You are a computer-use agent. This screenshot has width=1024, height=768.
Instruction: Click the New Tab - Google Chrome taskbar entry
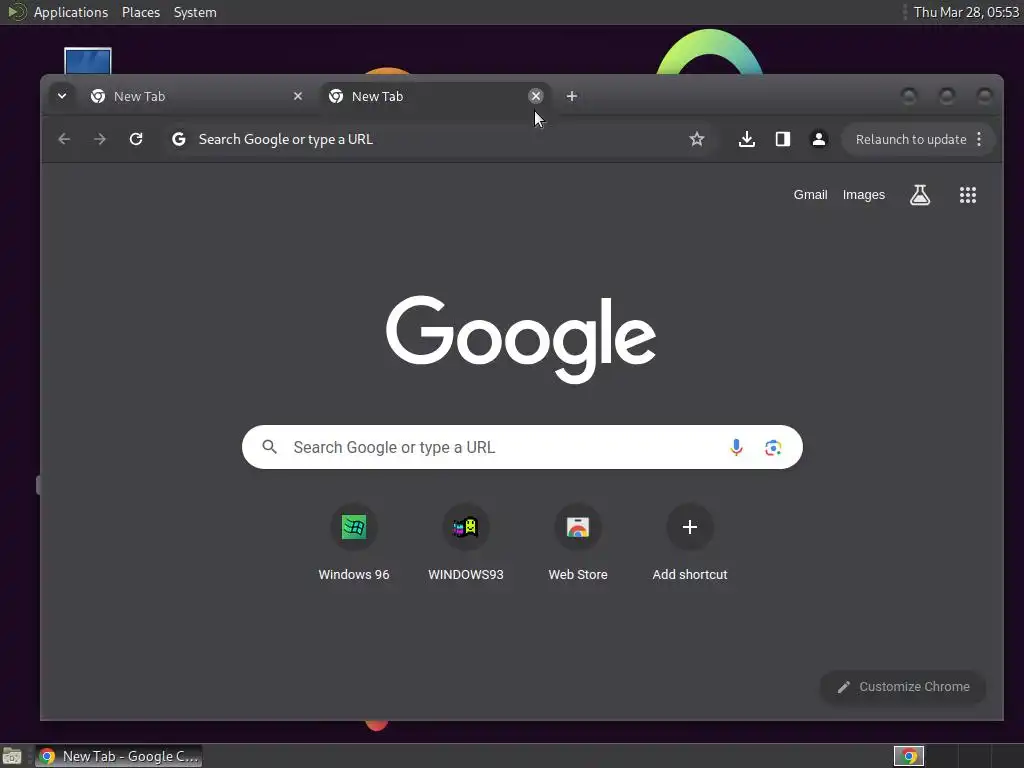pos(118,756)
